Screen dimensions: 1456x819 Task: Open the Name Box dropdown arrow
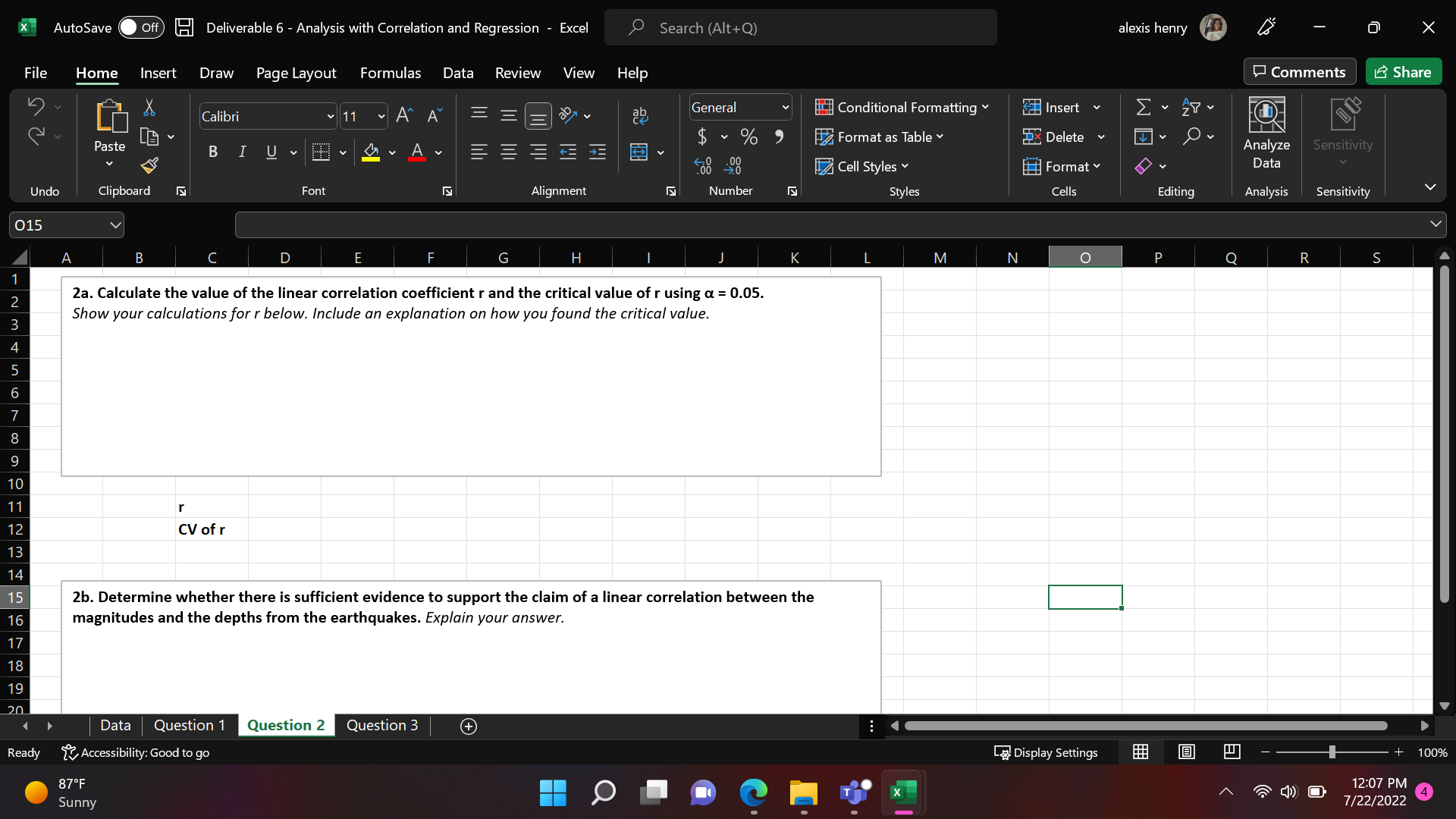[x=115, y=225]
